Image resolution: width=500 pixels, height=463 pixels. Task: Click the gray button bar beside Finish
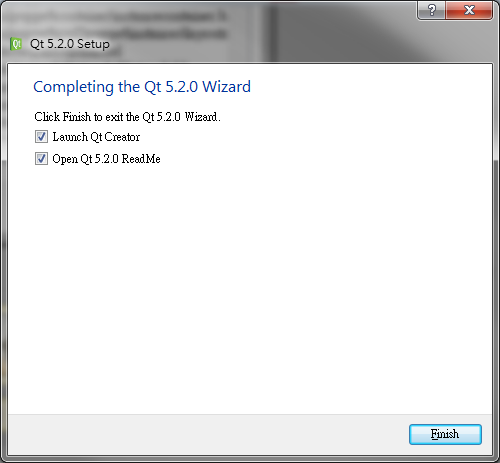pyautogui.click(x=207, y=434)
